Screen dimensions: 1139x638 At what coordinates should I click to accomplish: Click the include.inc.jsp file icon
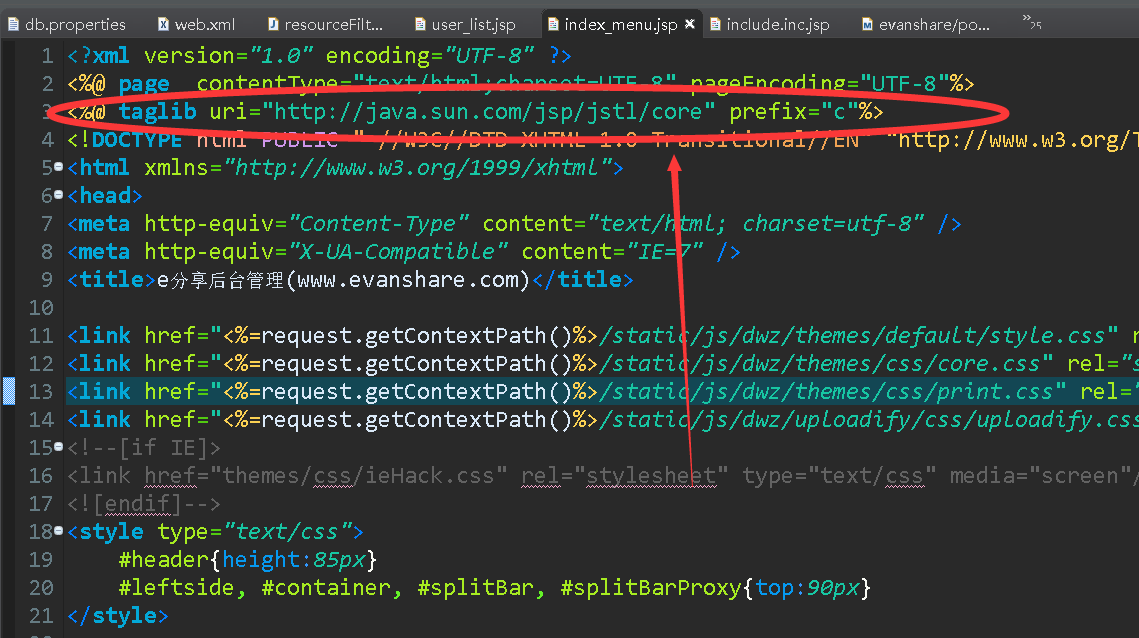[x=715, y=25]
